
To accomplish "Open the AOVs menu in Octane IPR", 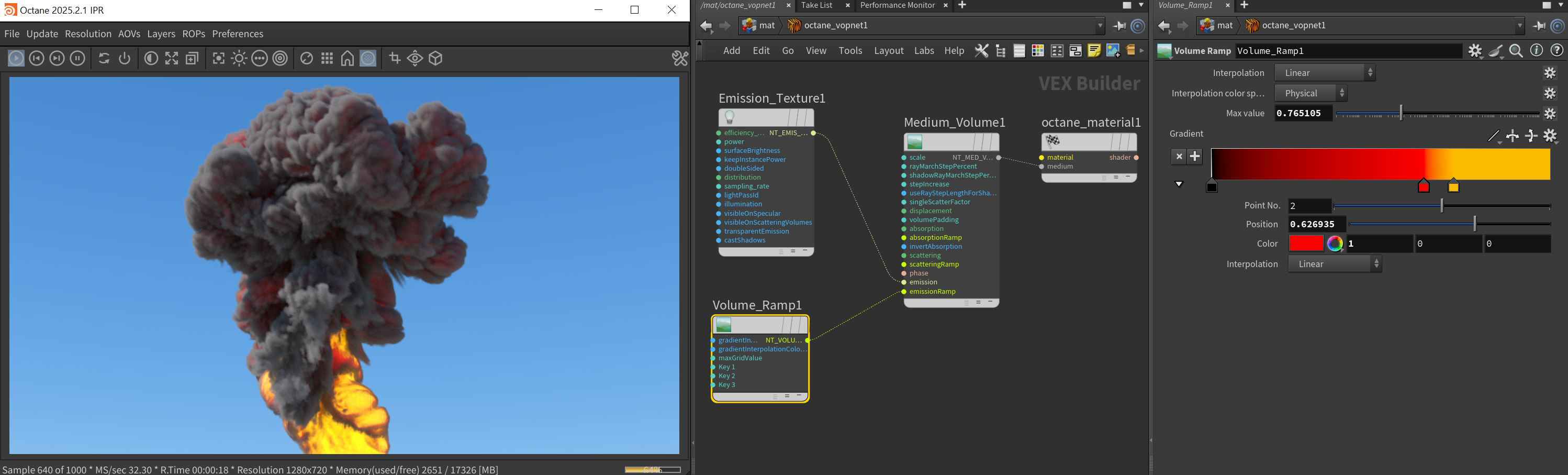I will (129, 34).
